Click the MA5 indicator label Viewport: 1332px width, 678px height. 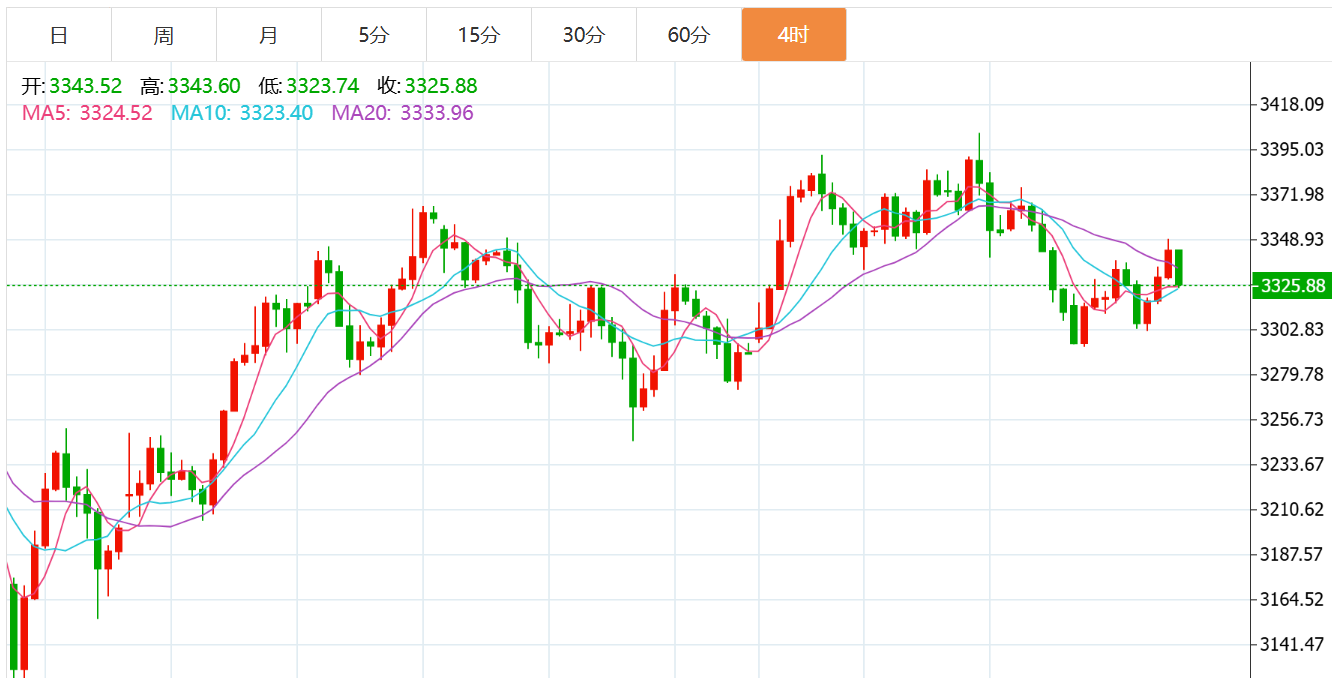[87, 113]
